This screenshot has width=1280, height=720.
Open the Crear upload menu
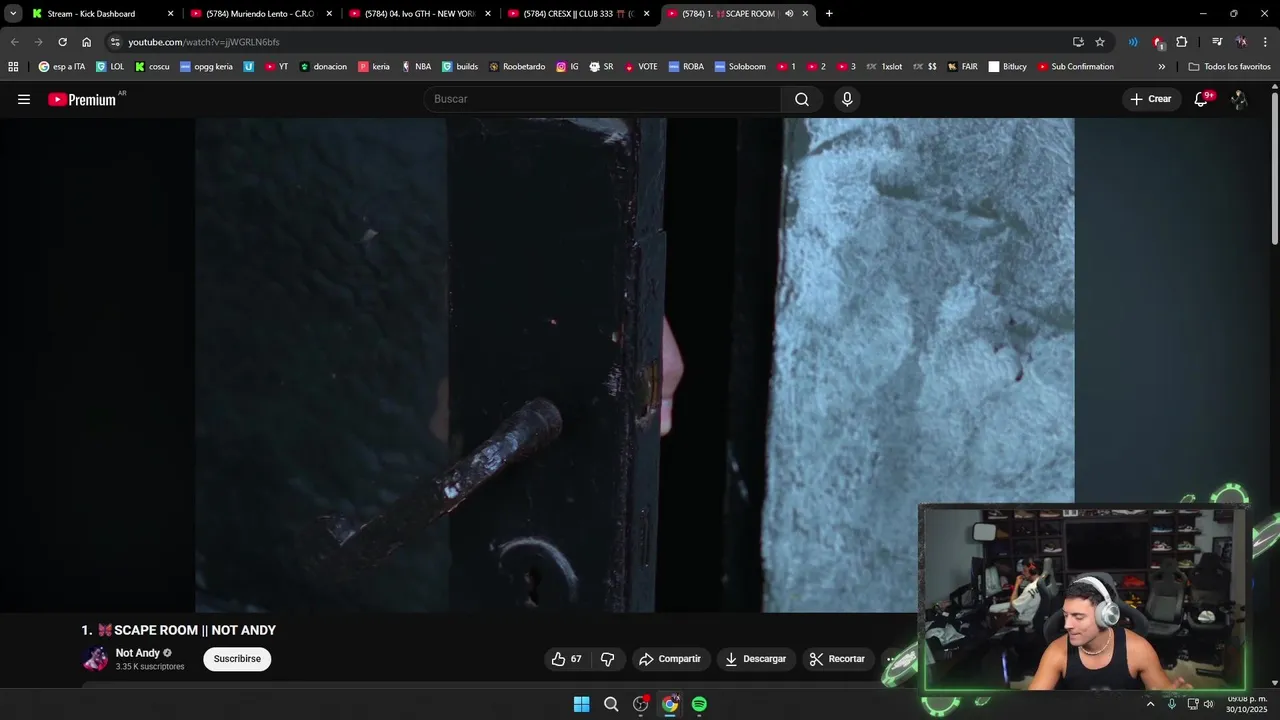click(x=1150, y=99)
